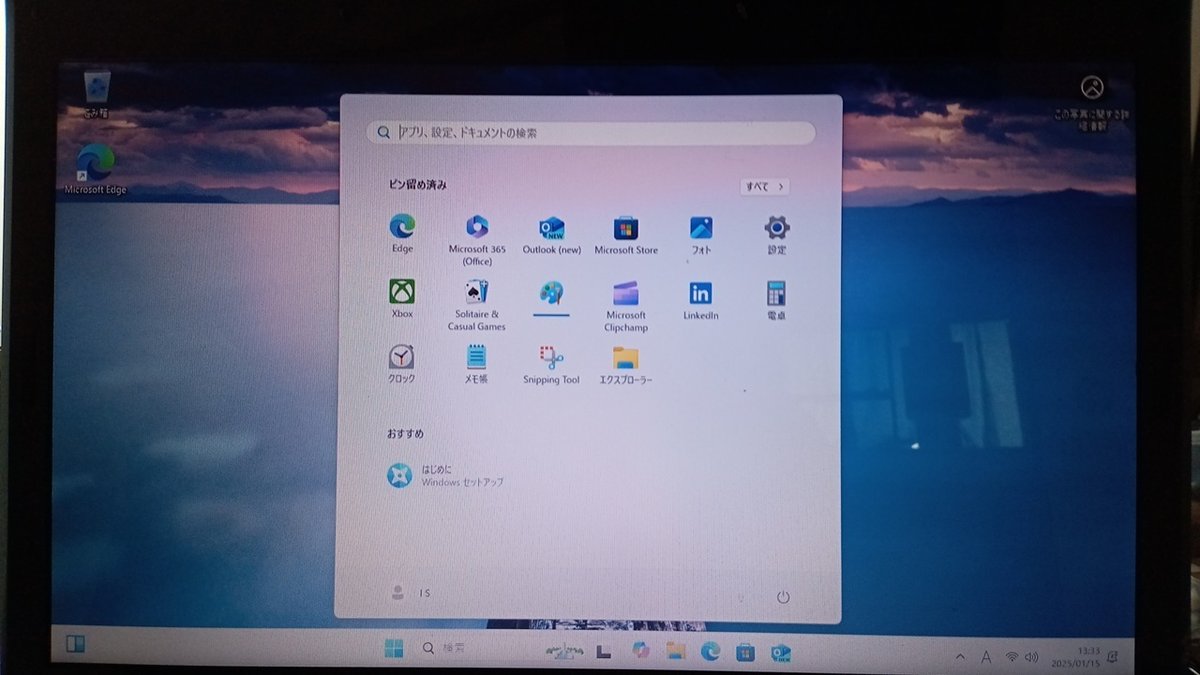Open the task view taskbar icon
Viewport: 1200px width, 675px height.
click(603, 650)
